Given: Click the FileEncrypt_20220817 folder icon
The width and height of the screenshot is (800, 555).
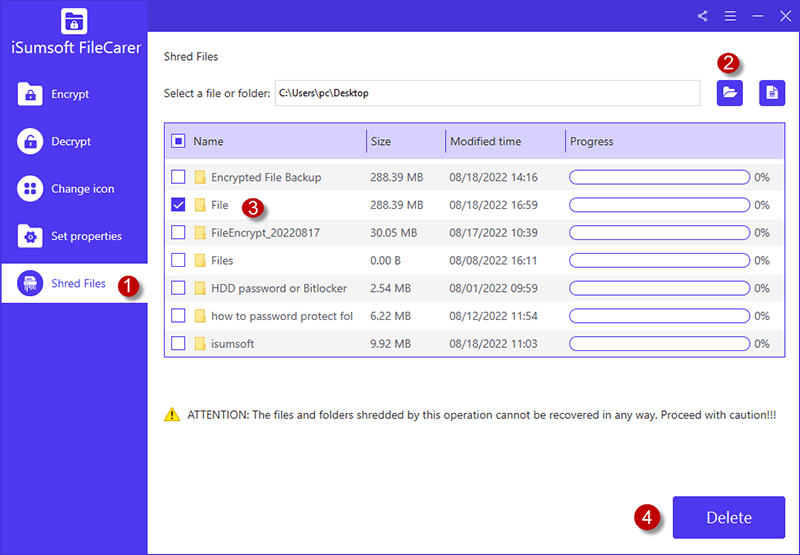Looking at the screenshot, I should tap(200, 233).
